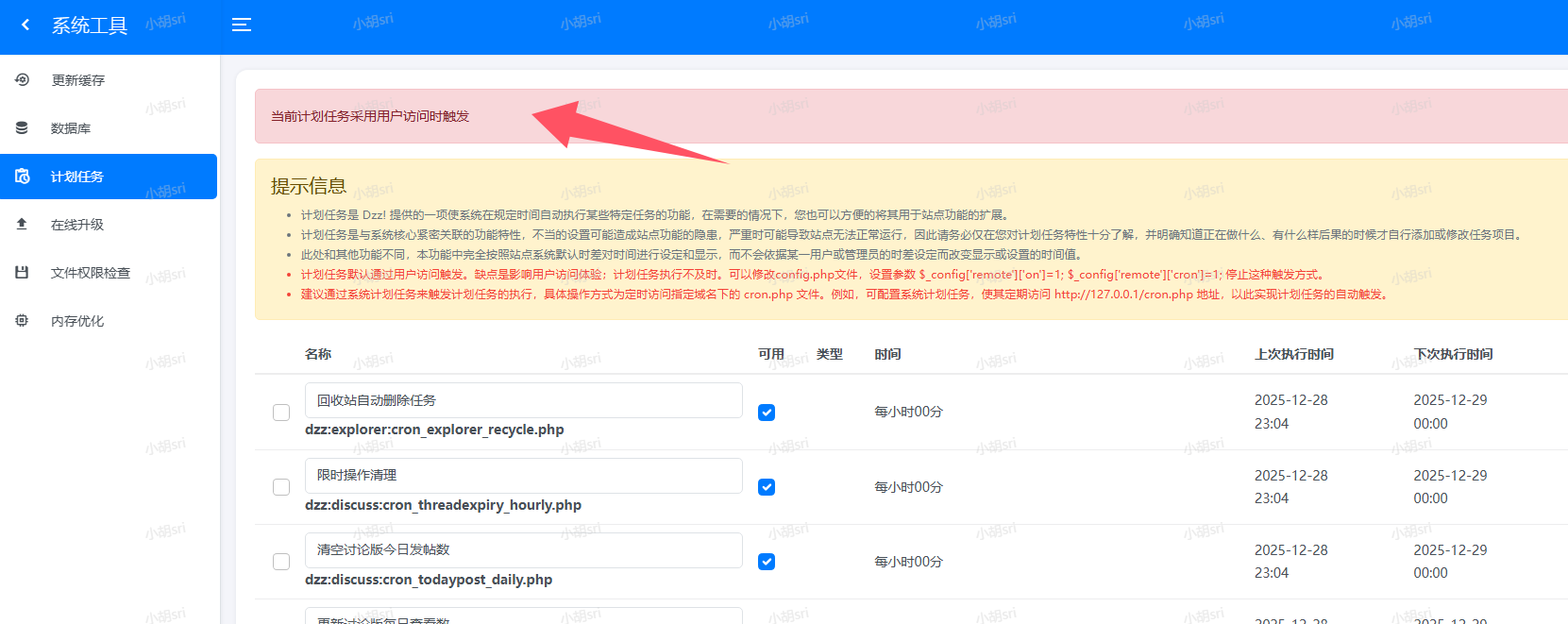Uncheck 可用 for 清空讨论版今日发帖数
Screen dimensions: 1568x624
point(767,562)
